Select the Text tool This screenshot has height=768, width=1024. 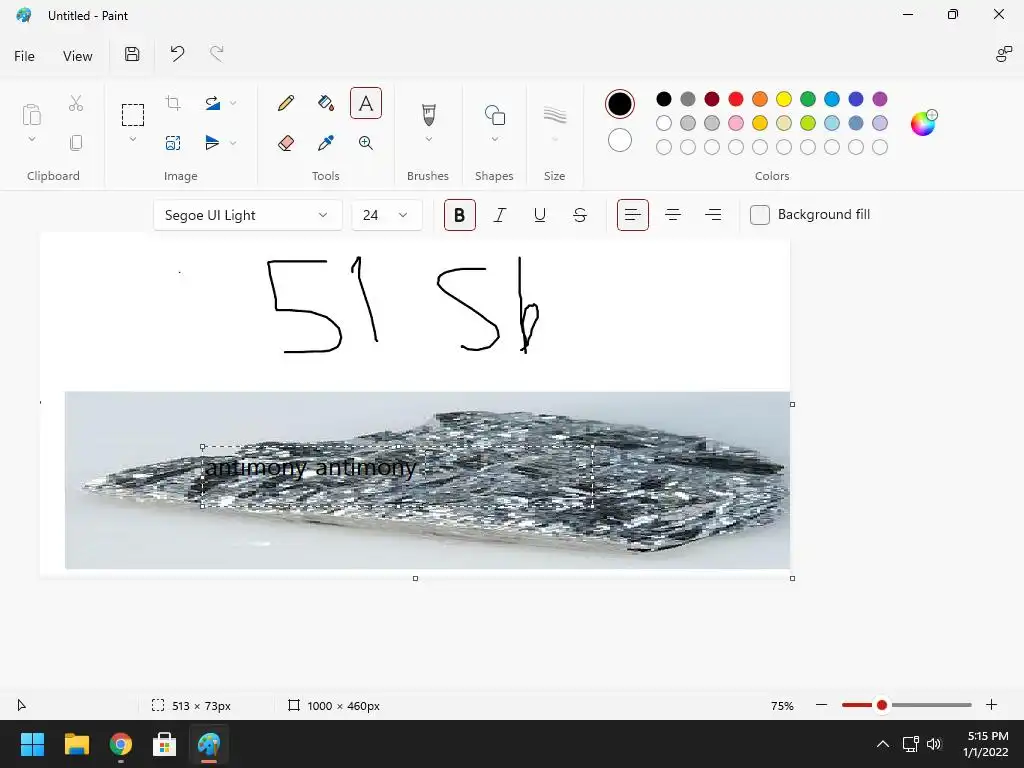pyautogui.click(x=366, y=103)
